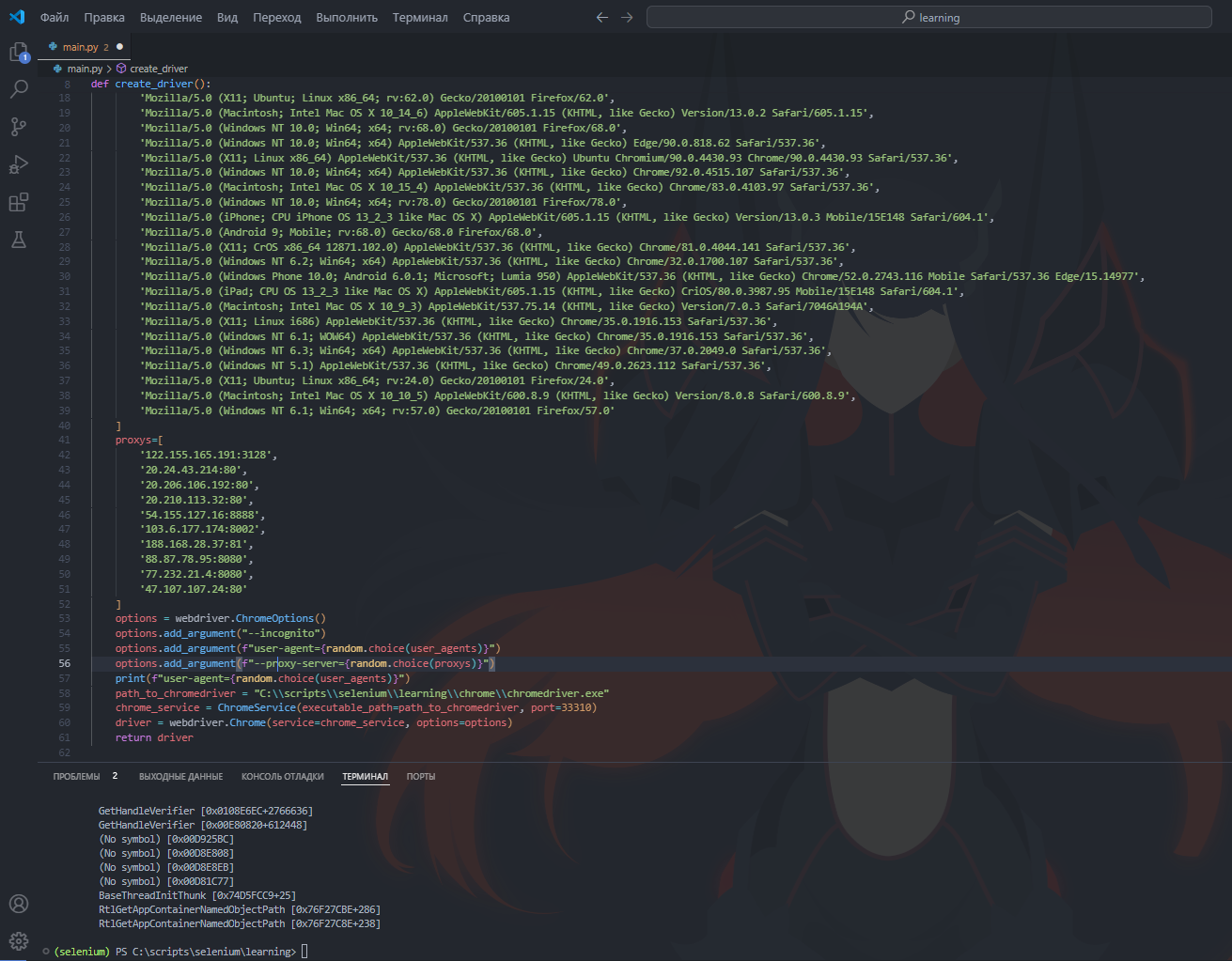Screen dimensions: 1232x961
Task: Open the Accounts icon
Action: tap(19, 904)
